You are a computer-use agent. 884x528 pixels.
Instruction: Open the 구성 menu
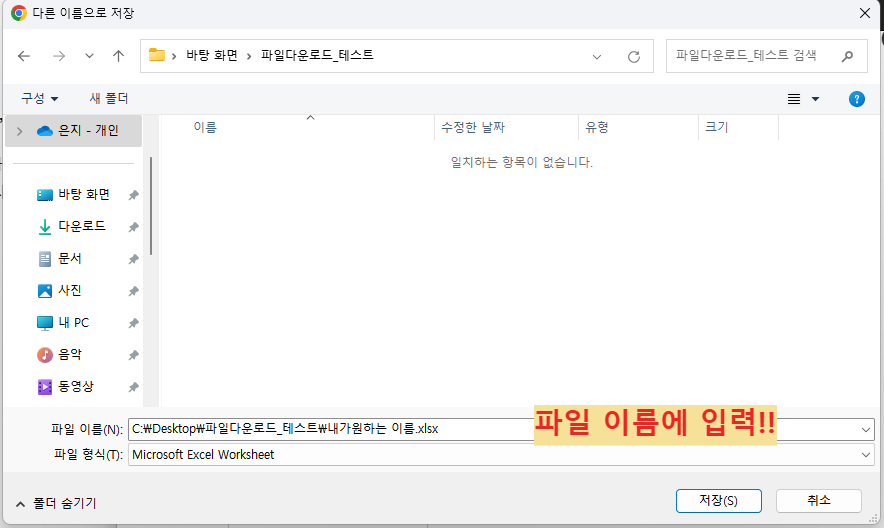39,99
